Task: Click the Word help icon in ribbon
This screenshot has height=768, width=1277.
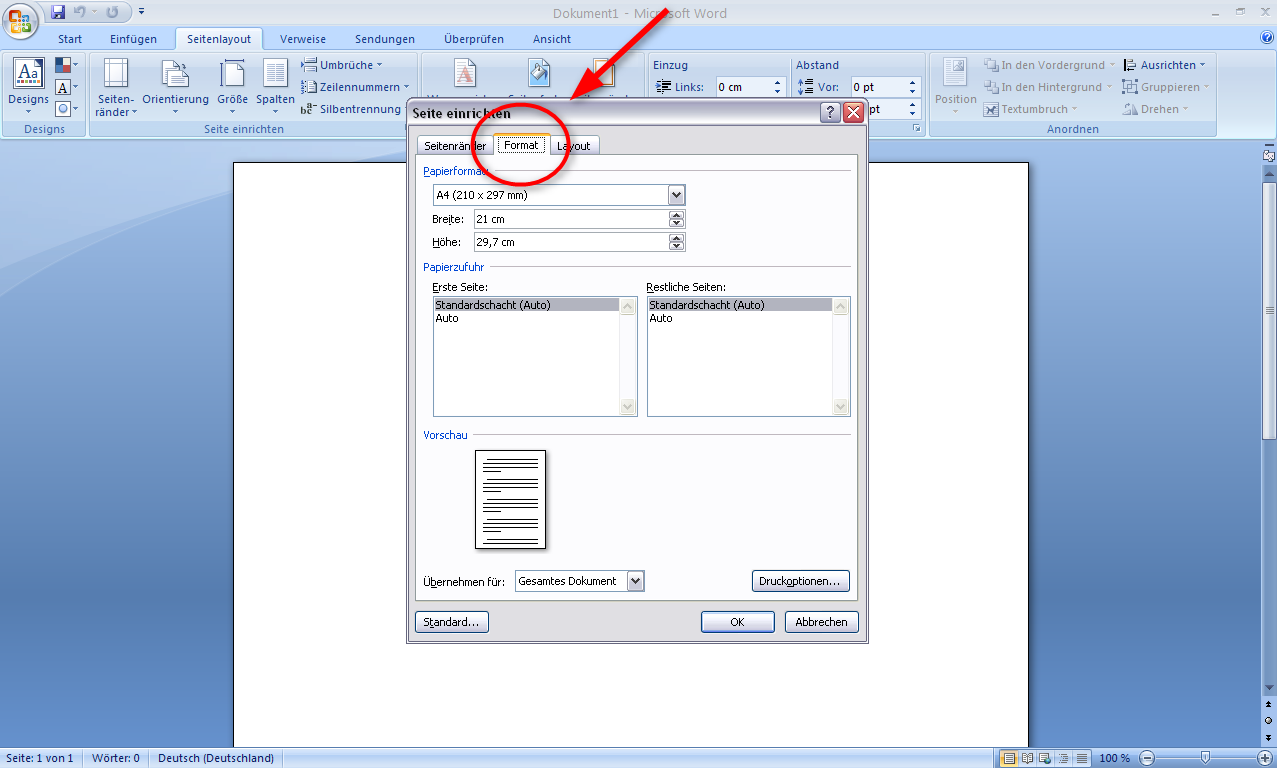Action: (x=1267, y=38)
